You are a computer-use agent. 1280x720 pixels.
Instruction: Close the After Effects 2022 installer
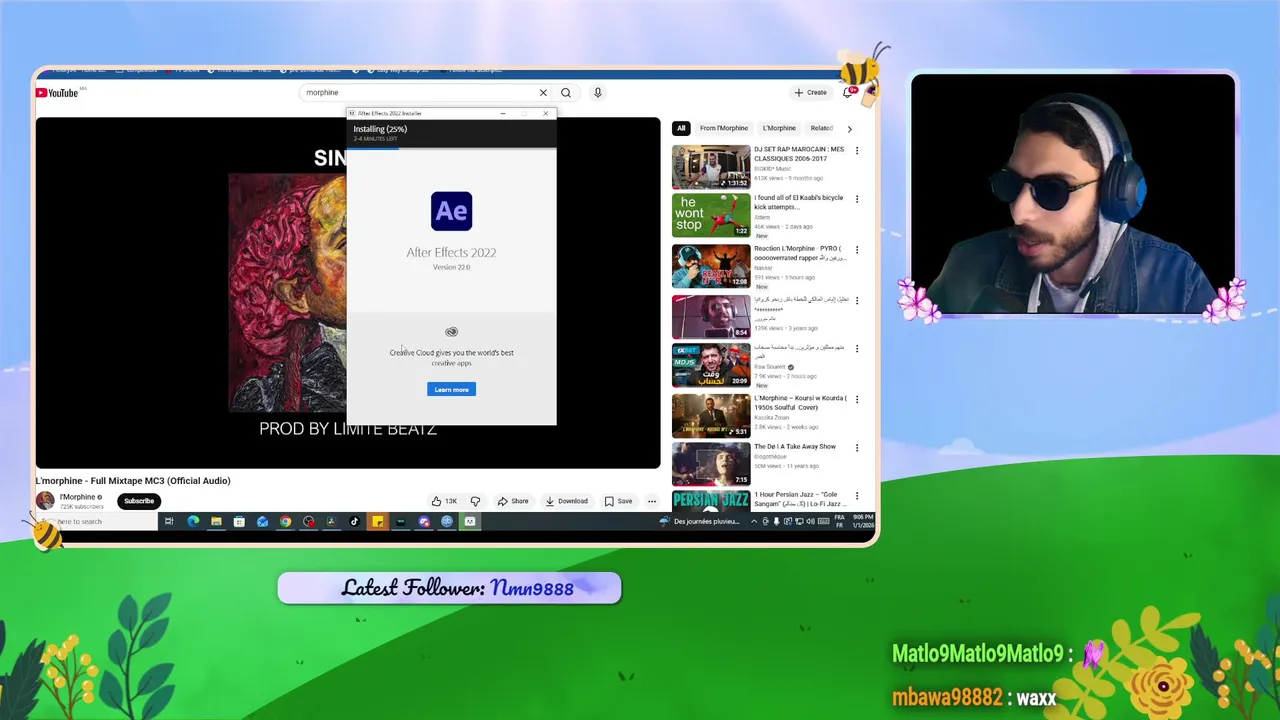pyautogui.click(x=545, y=113)
